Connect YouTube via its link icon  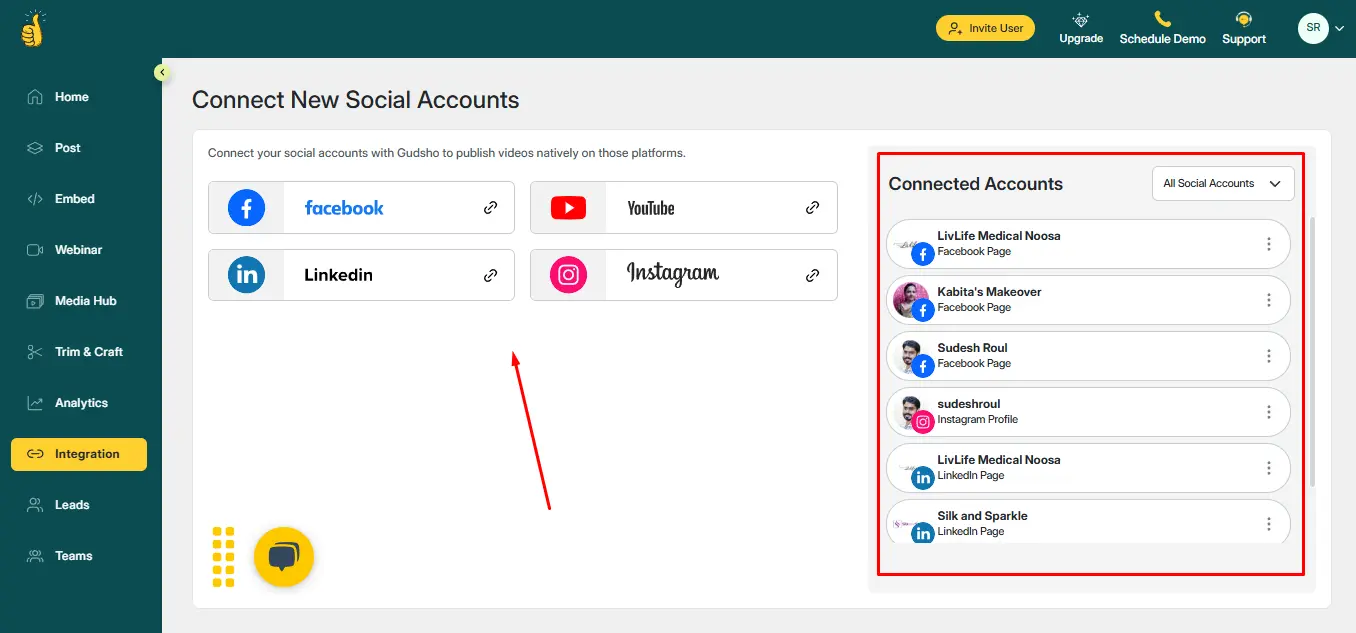tap(812, 208)
